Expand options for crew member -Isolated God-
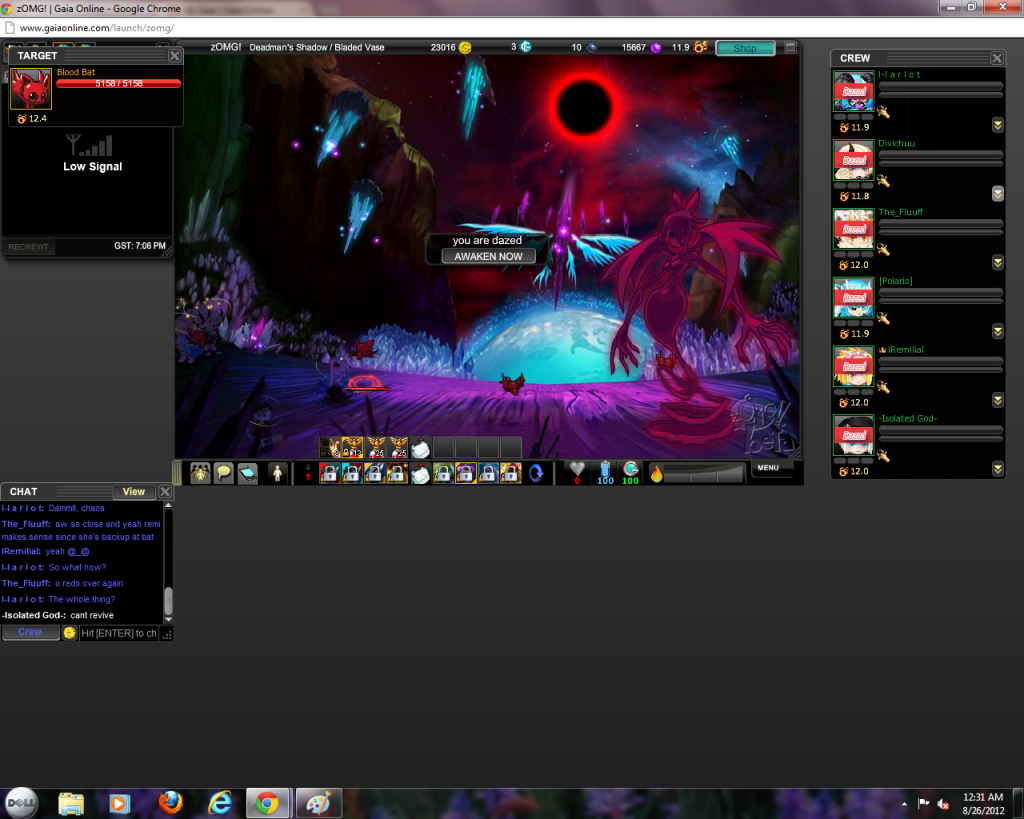 (997, 468)
